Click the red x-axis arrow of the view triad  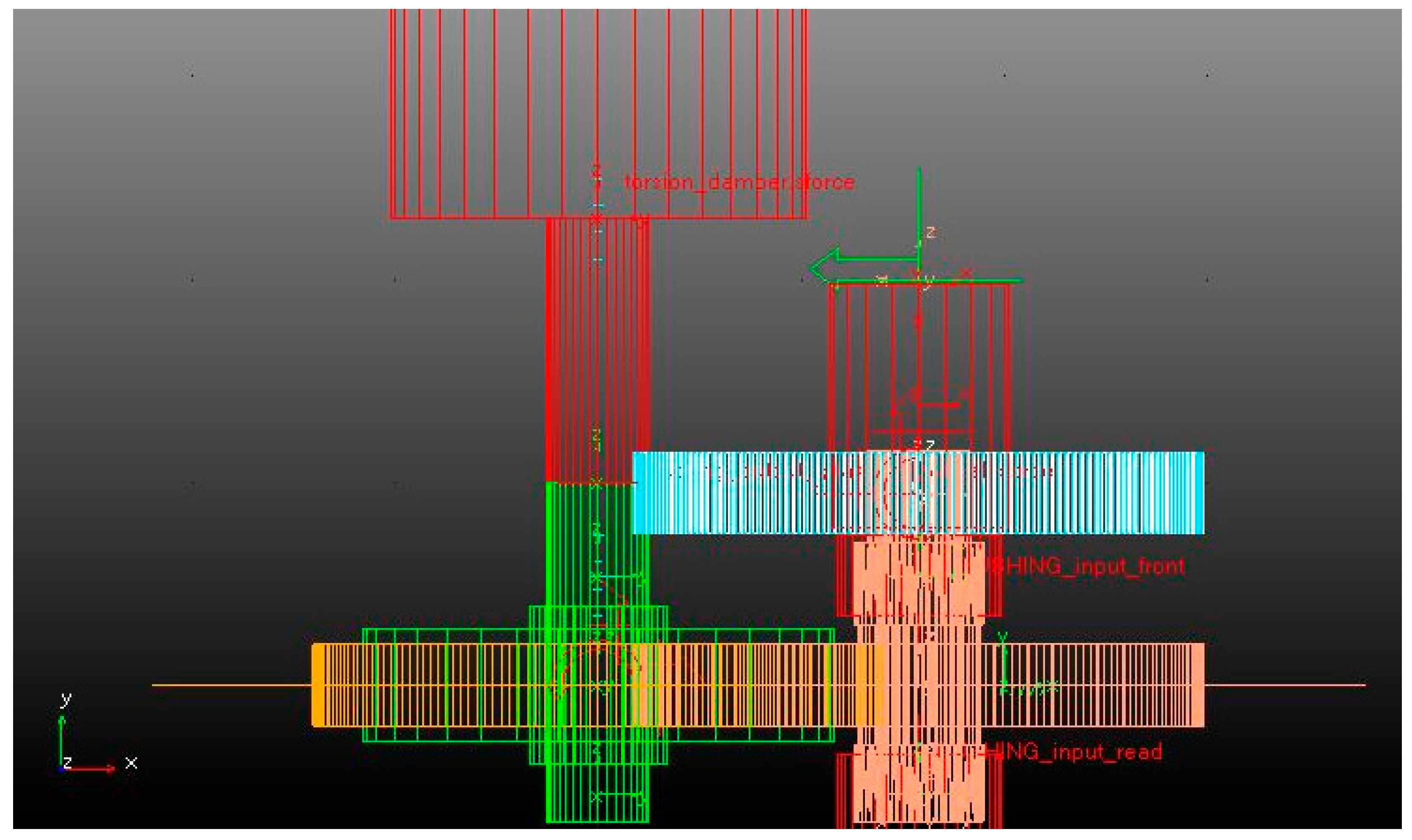coord(90,768)
